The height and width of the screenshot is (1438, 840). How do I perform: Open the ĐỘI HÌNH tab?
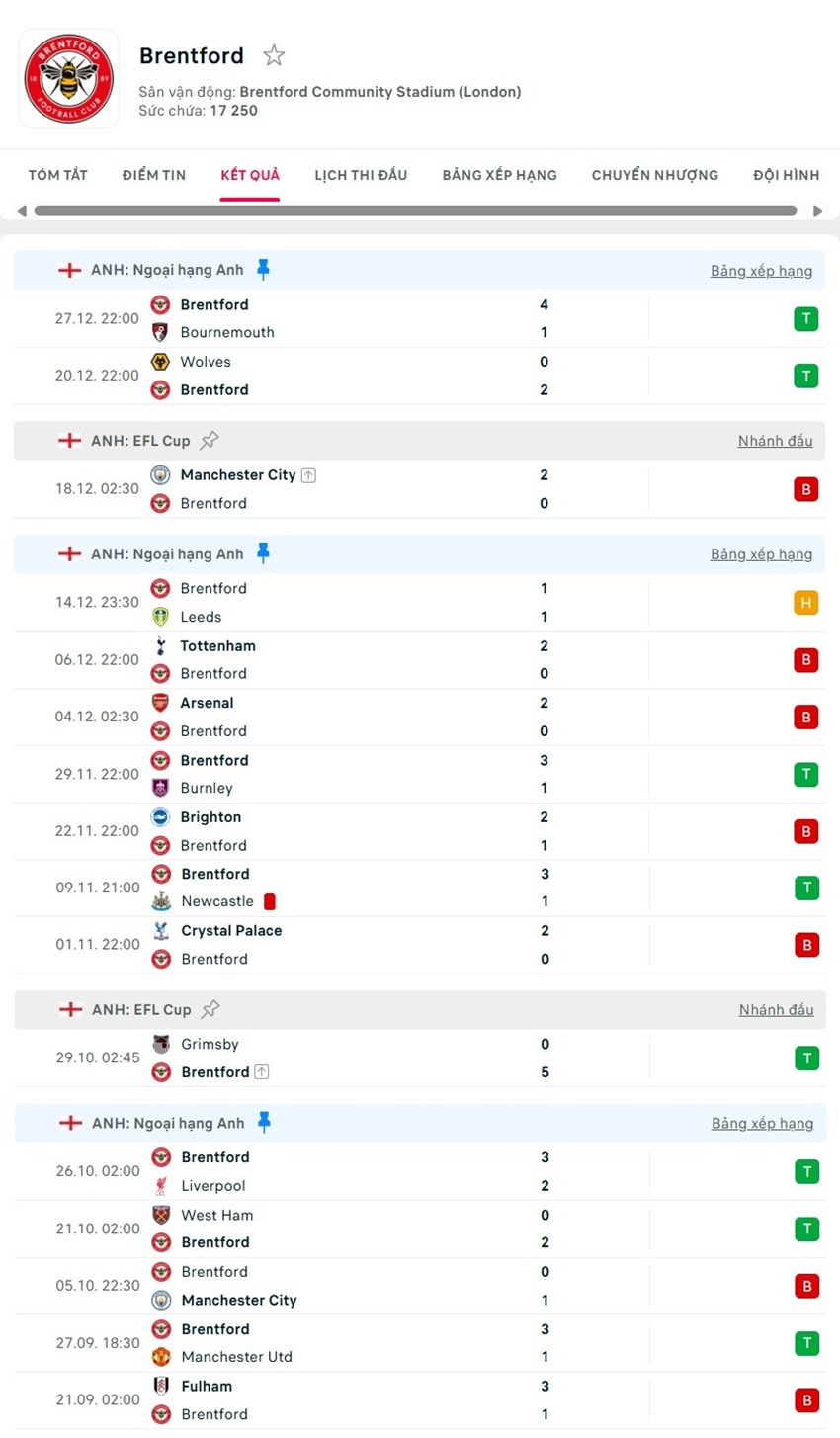(x=786, y=175)
